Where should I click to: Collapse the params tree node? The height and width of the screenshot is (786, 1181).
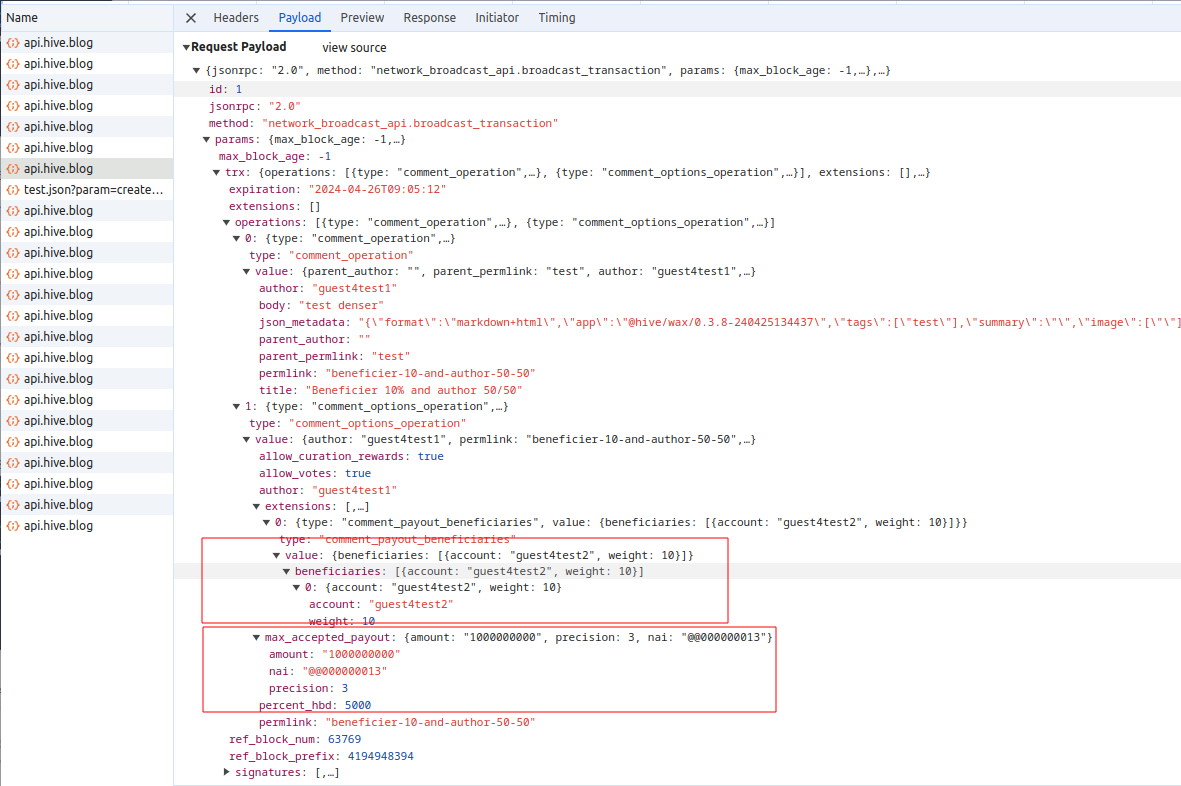point(207,140)
